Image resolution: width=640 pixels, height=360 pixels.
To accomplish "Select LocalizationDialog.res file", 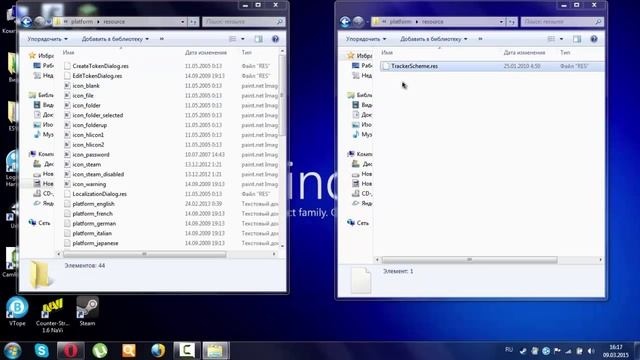I will pyautogui.click(x=99, y=194).
